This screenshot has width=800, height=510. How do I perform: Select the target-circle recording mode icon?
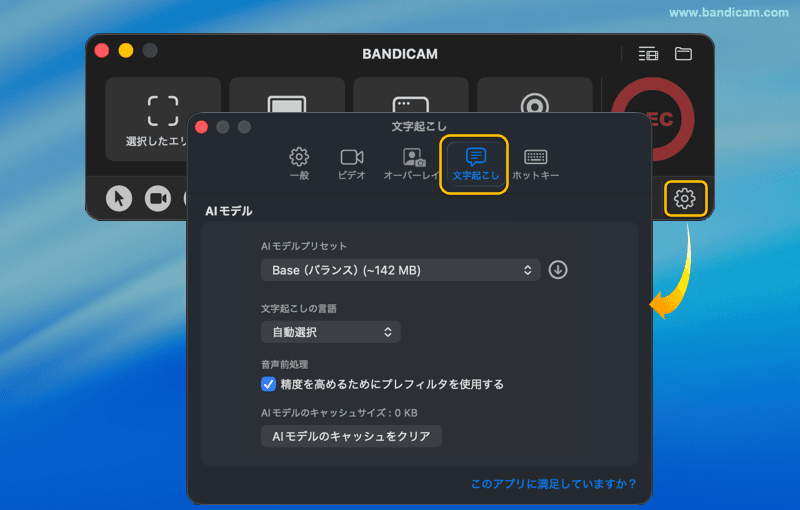pyautogui.click(x=535, y=95)
